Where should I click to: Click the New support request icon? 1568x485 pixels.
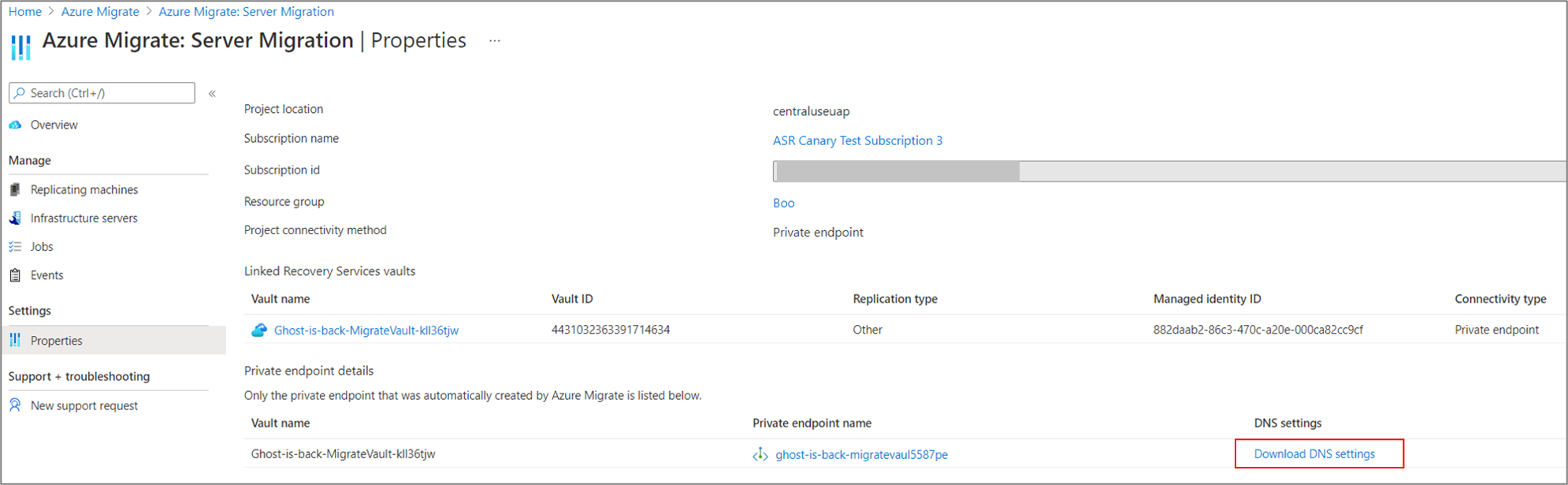pyautogui.click(x=15, y=405)
